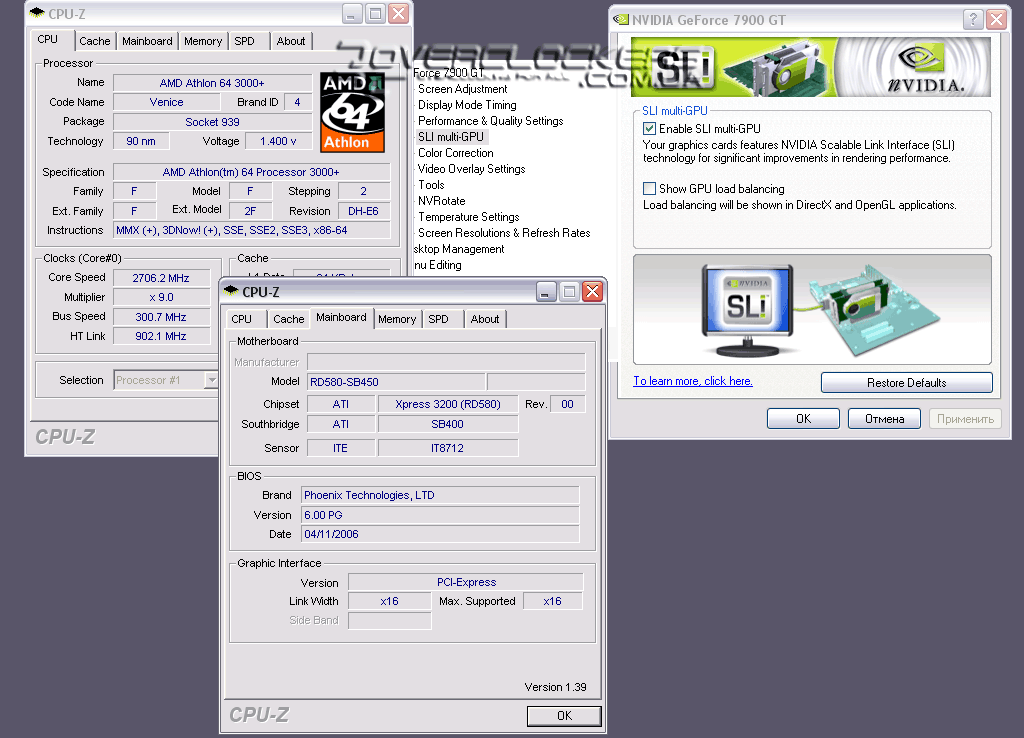Click the Bus Speed value 300.7 MHz

(161, 317)
